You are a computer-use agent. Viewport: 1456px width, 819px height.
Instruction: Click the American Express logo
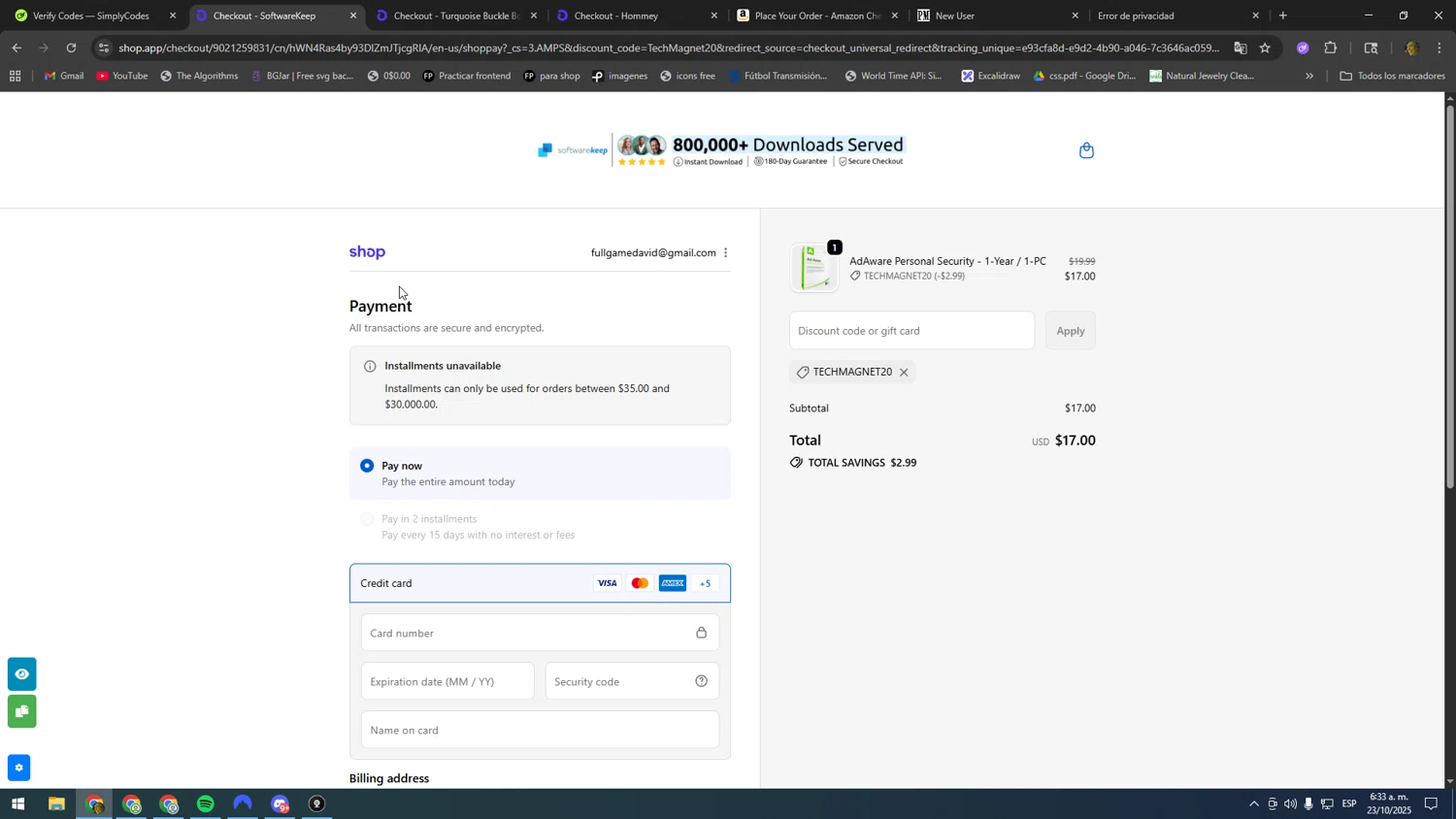pyautogui.click(x=673, y=583)
